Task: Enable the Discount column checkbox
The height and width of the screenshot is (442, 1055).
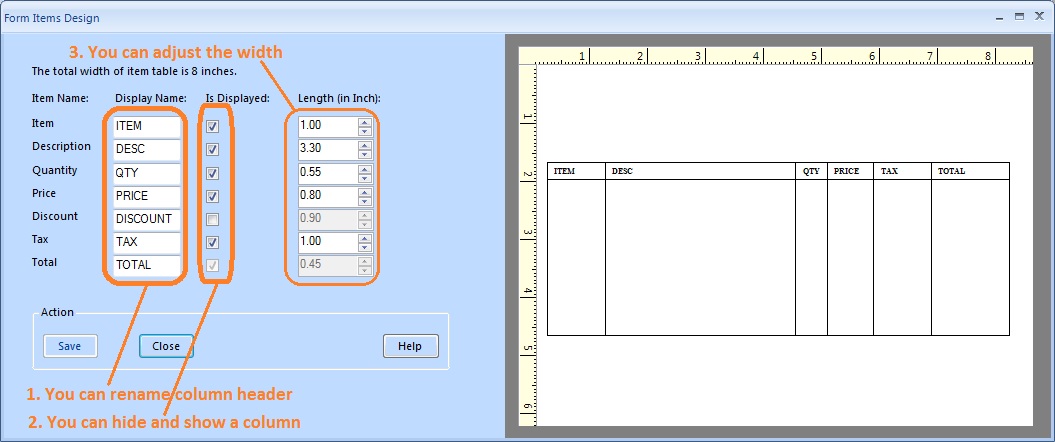Action: click(x=212, y=219)
